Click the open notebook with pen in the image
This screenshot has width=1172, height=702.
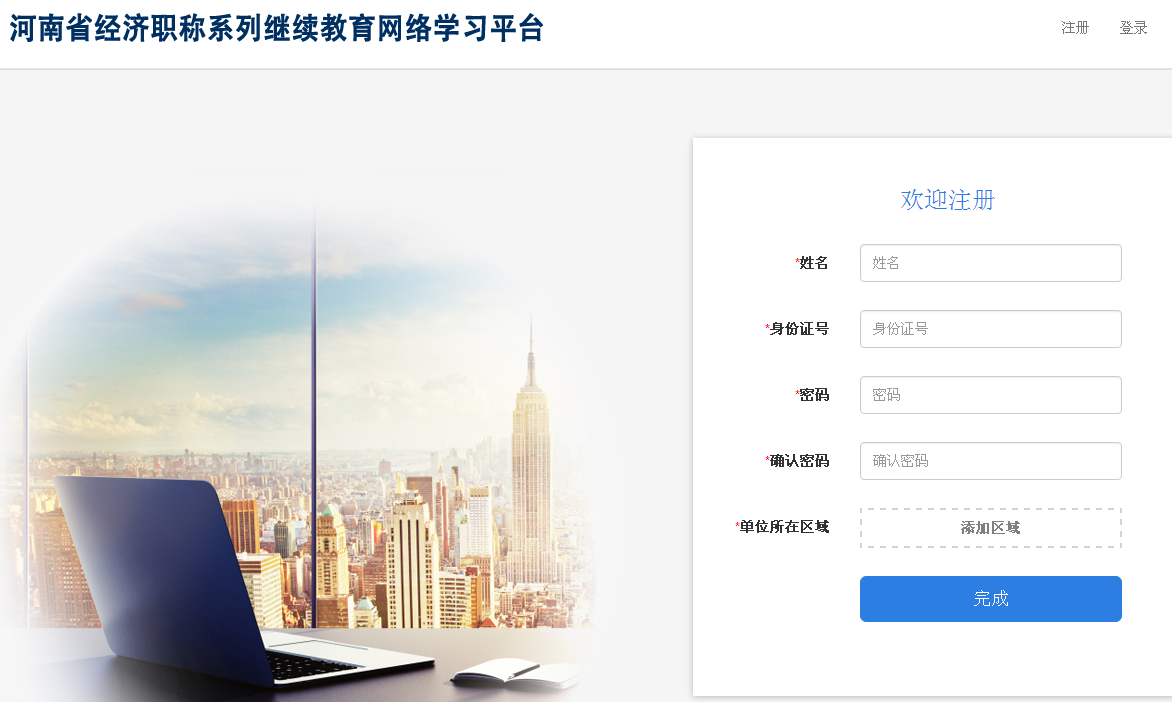coord(516,671)
